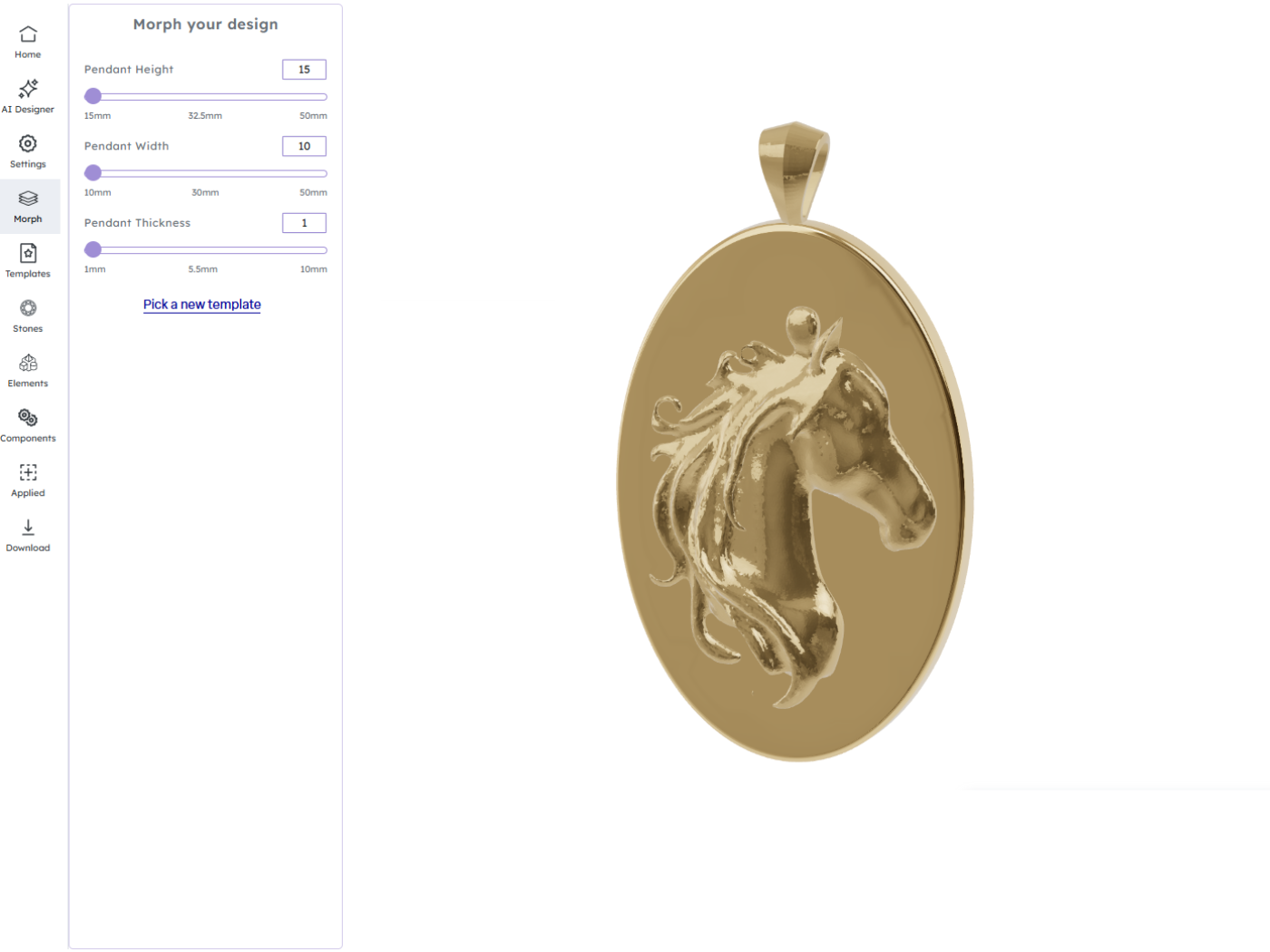Open the Applied selection icon
This screenshot has width=1270, height=952.
coord(28,472)
